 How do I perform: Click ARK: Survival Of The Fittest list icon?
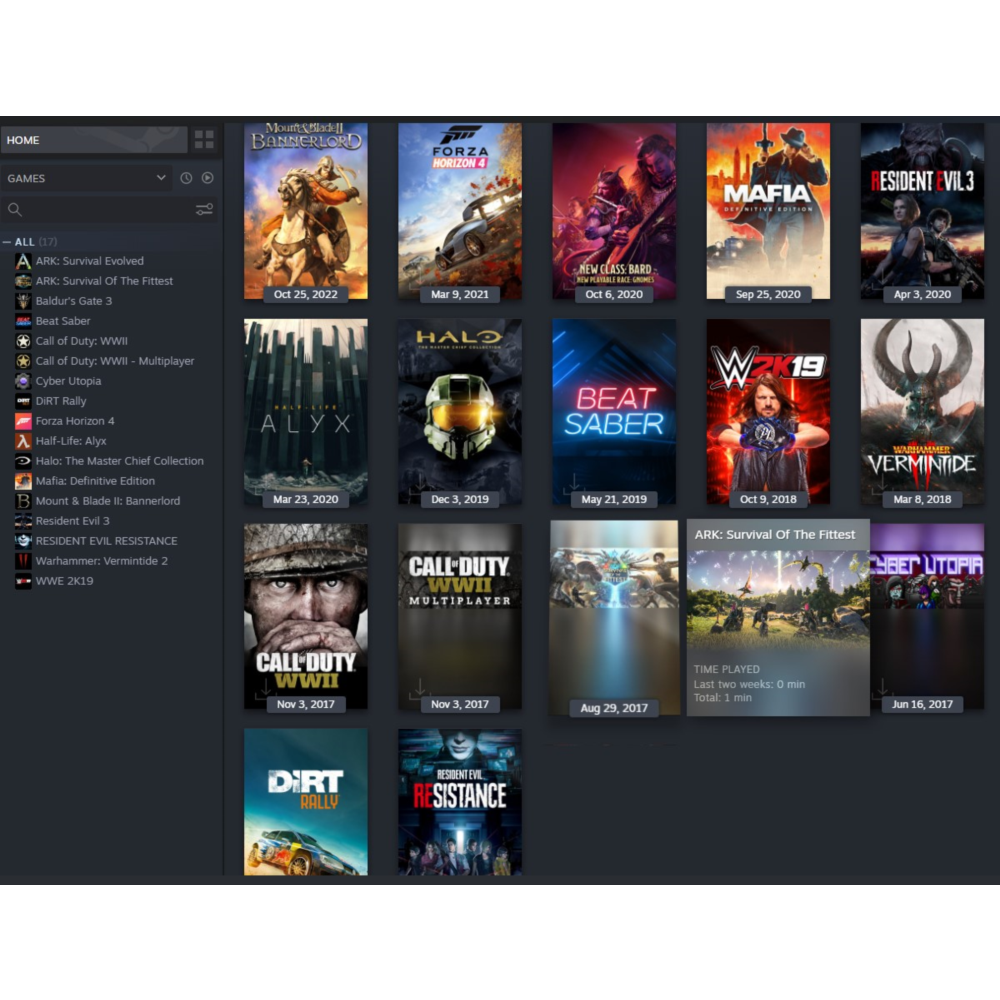(23, 281)
